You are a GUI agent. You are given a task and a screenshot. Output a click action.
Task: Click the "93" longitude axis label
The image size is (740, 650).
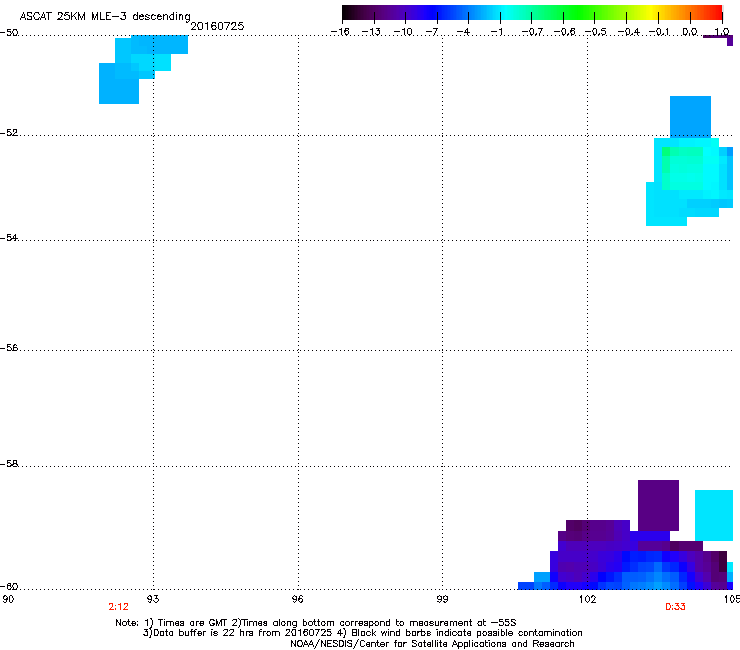(153, 599)
